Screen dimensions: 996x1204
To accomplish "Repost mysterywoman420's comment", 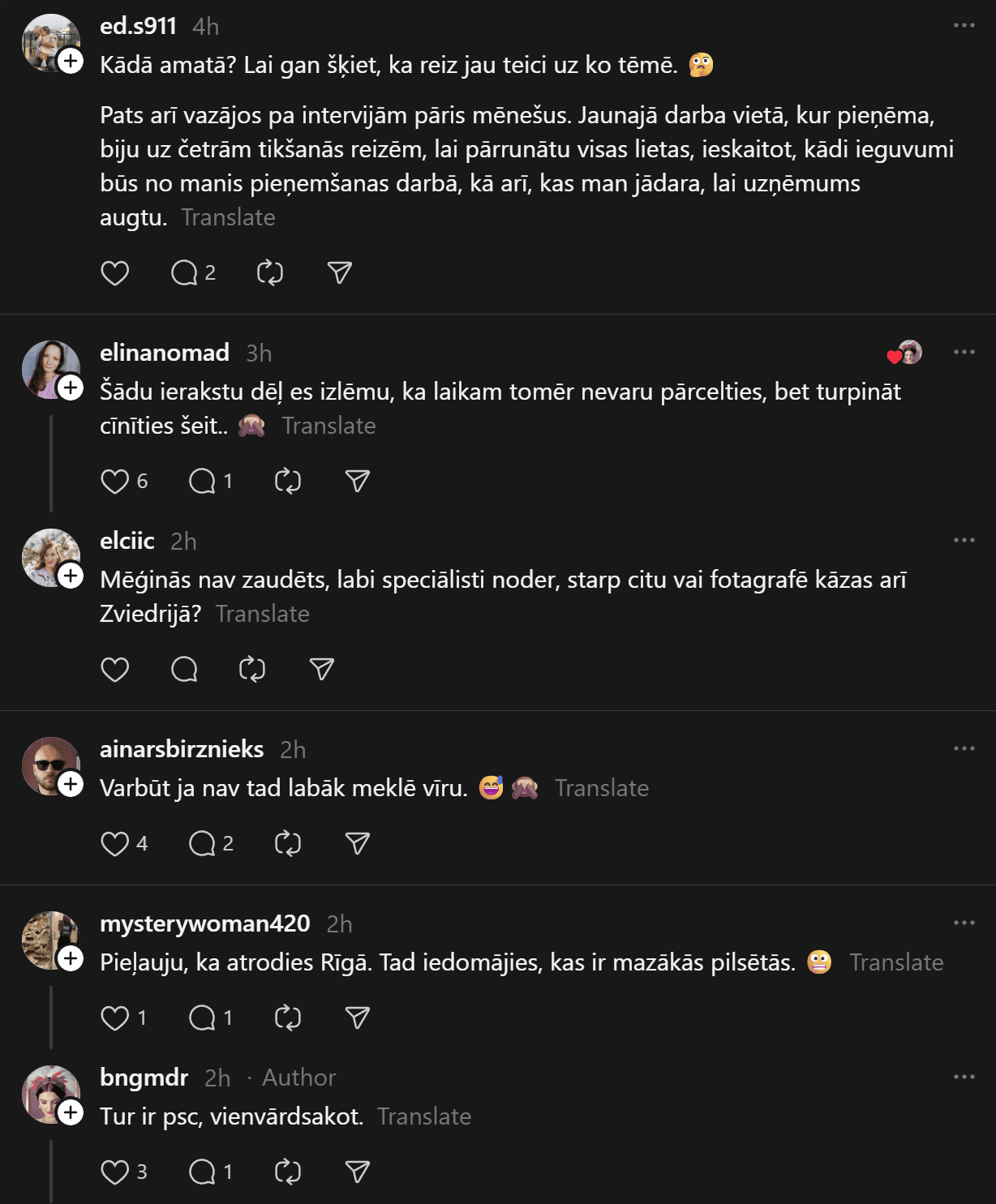I will [288, 1018].
